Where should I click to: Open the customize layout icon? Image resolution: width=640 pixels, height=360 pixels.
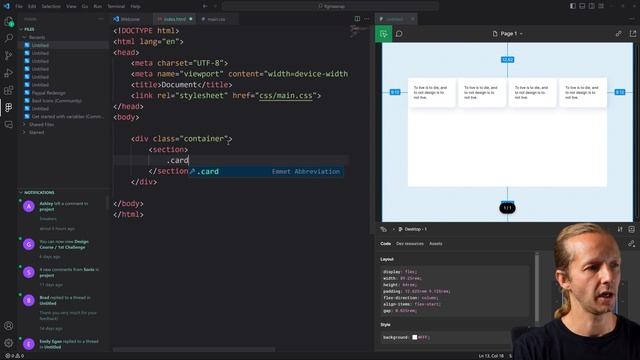coord(601,6)
